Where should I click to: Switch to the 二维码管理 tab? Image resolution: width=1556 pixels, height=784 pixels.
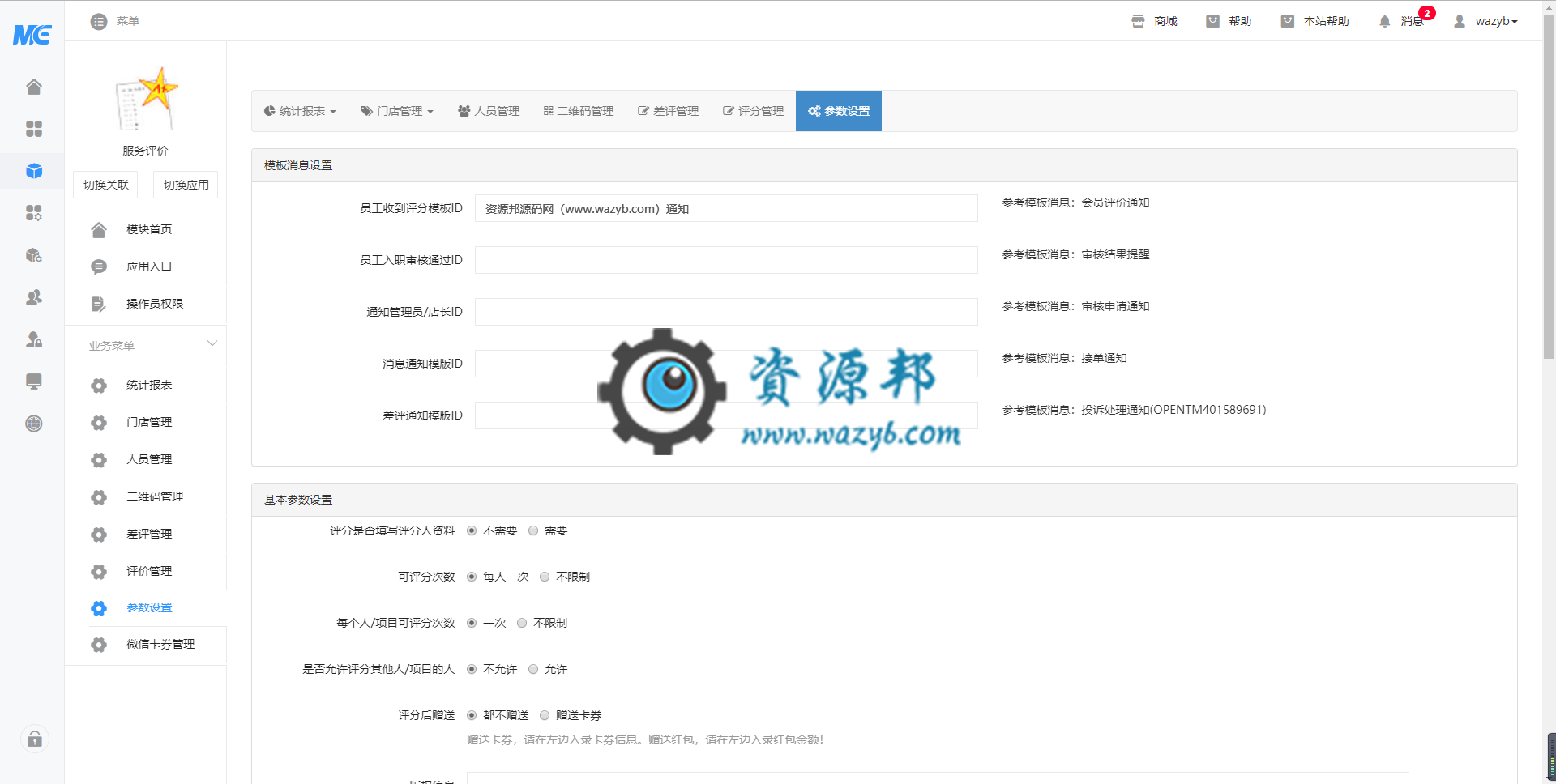(x=579, y=111)
